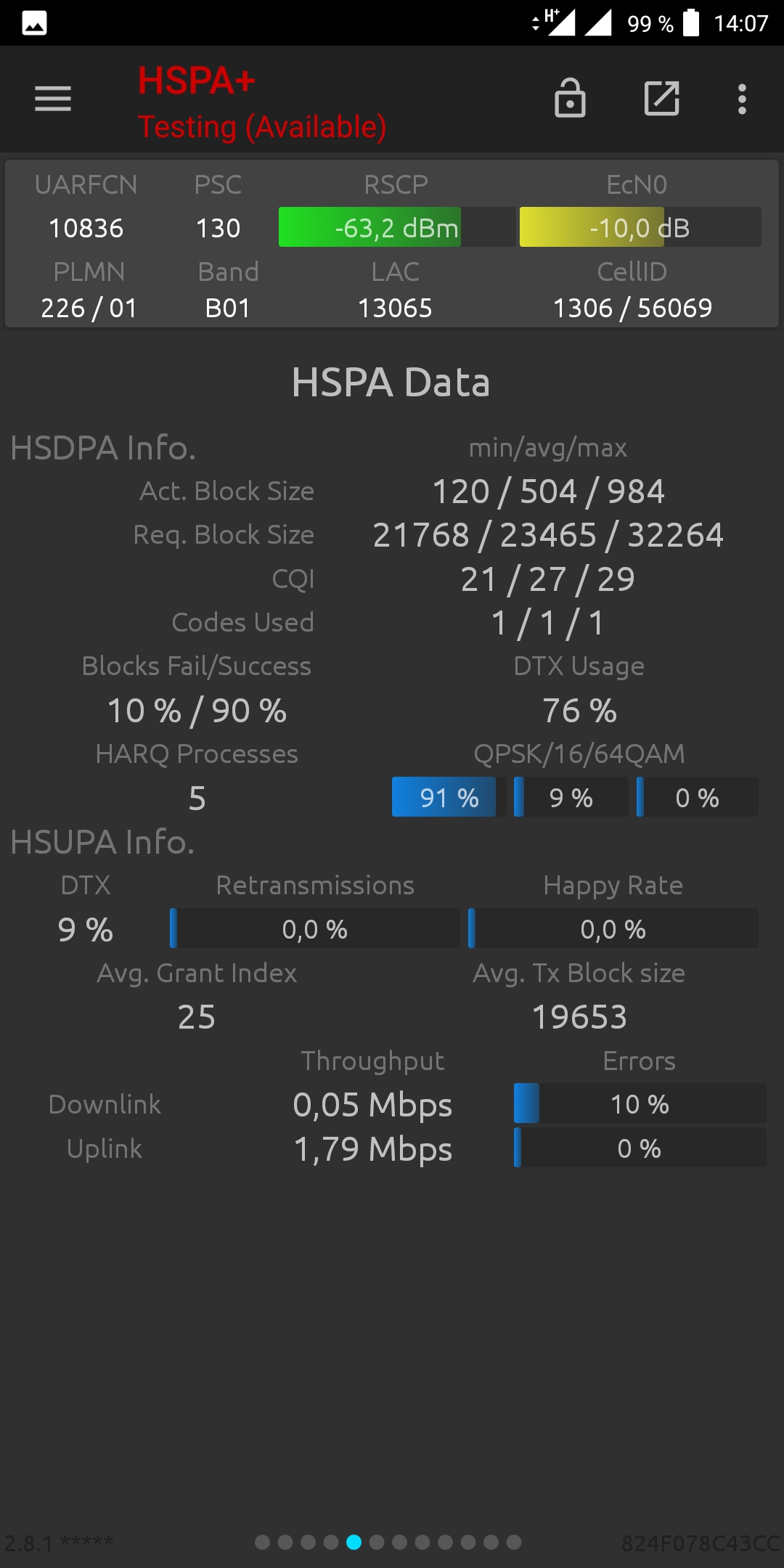Tap the UARFCN 10836 value
The height and width of the screenshot is (1568, 784).
(86, 228)
